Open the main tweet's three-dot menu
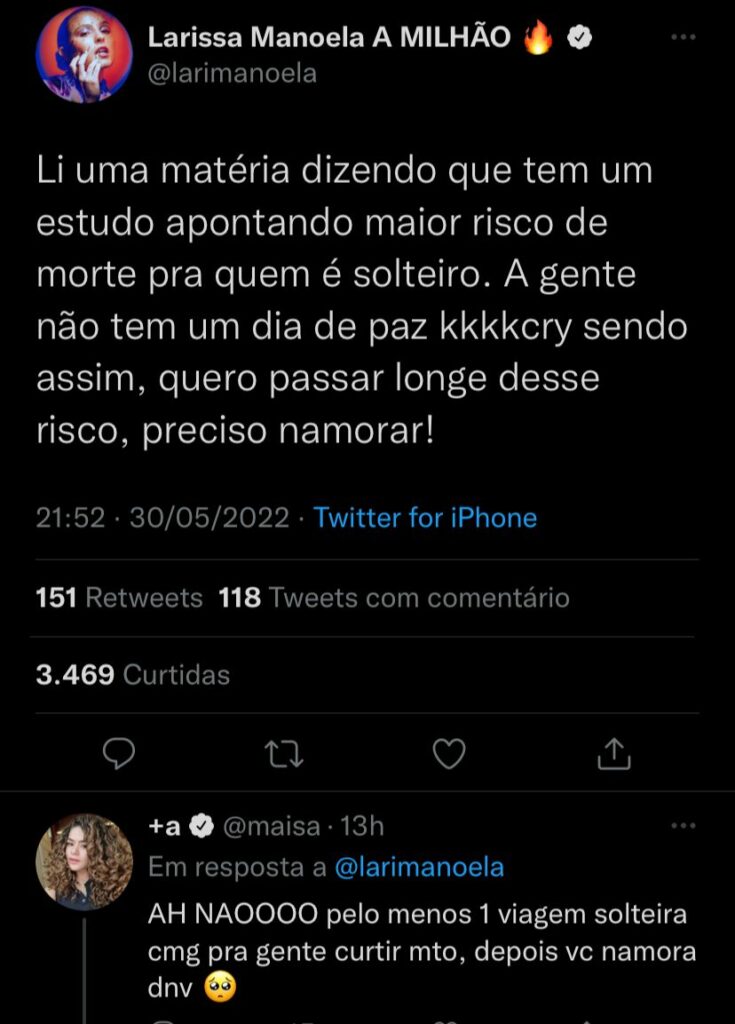The height and width of the screenshot is (1024, 735). click(x=682, y=37)
